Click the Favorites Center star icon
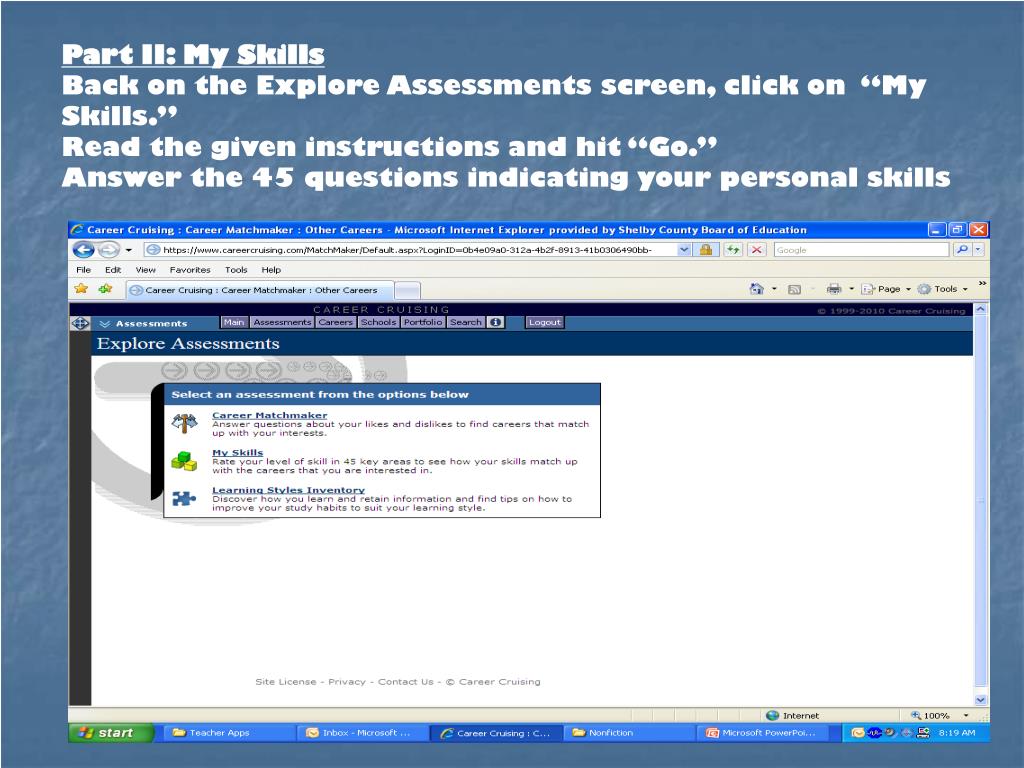 point(81,289)
